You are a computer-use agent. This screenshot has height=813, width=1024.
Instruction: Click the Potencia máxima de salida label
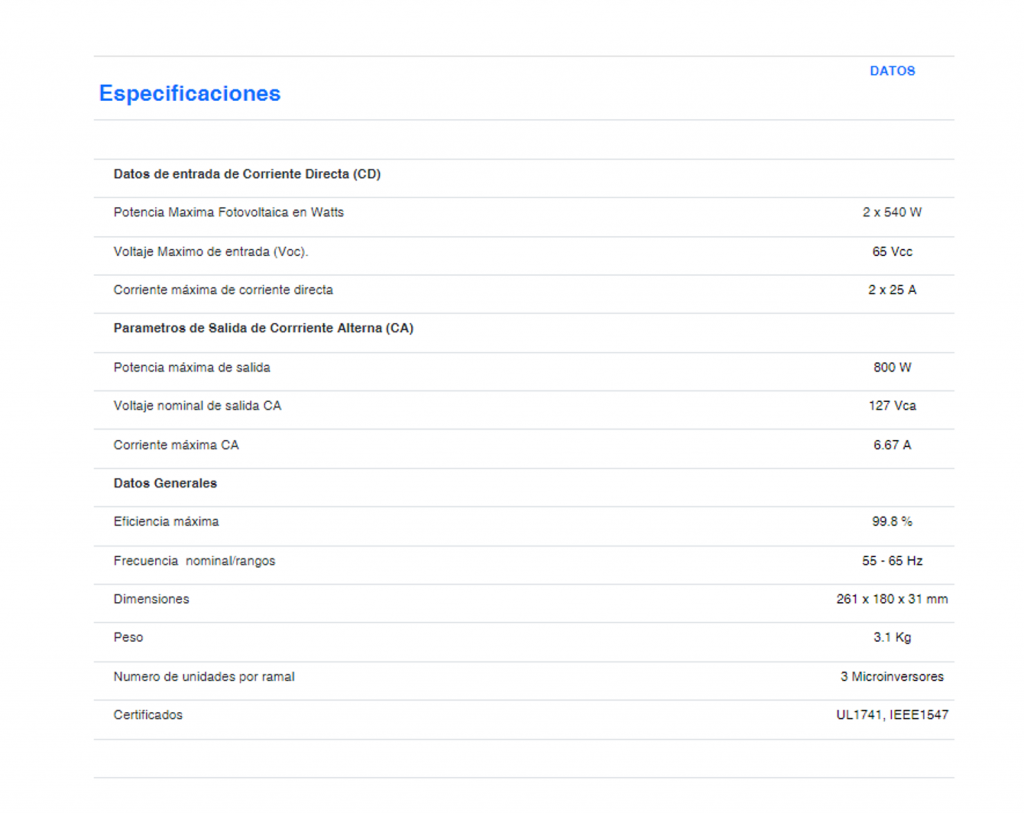(x=191, y=368)
